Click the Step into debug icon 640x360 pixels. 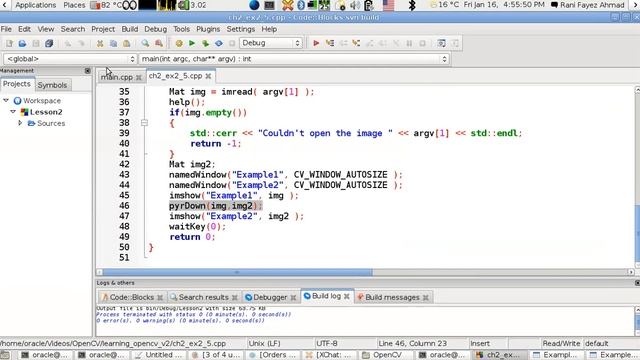(x=356, y=43)
